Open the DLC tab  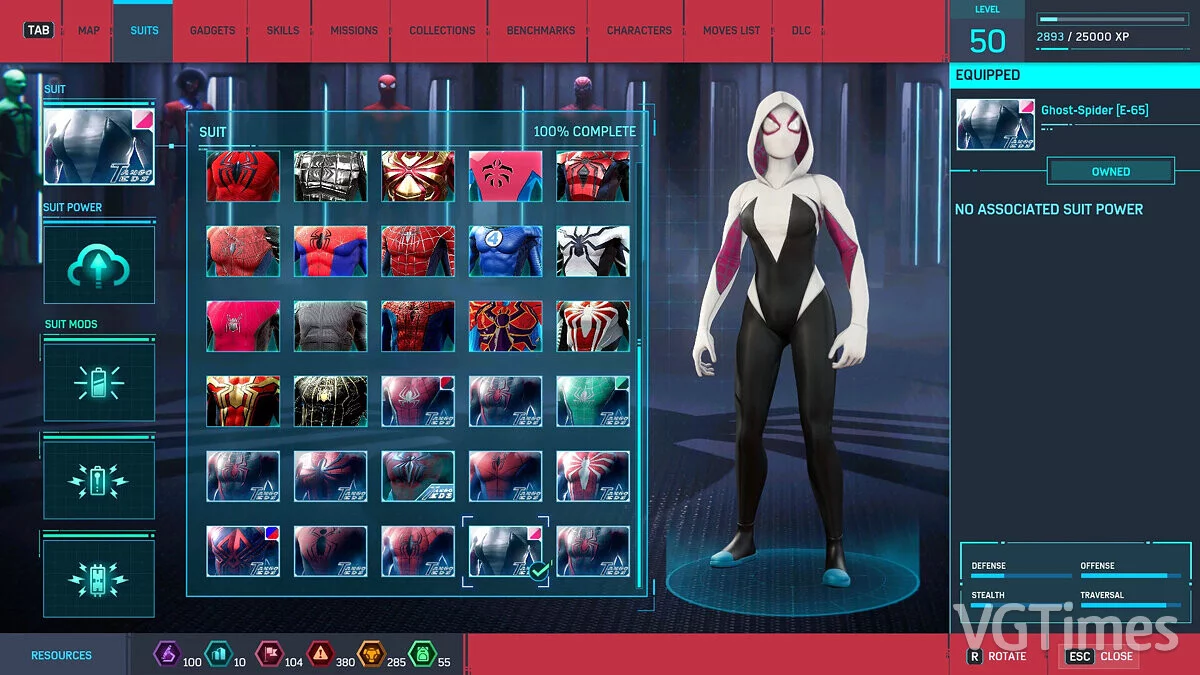(x=801, y=30)
